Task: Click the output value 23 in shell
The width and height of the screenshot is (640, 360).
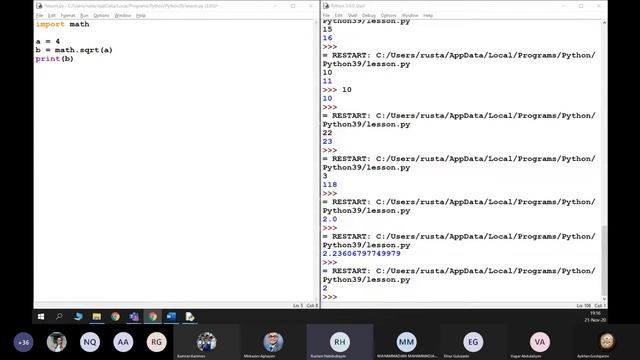Action: (x=327, y=142)
